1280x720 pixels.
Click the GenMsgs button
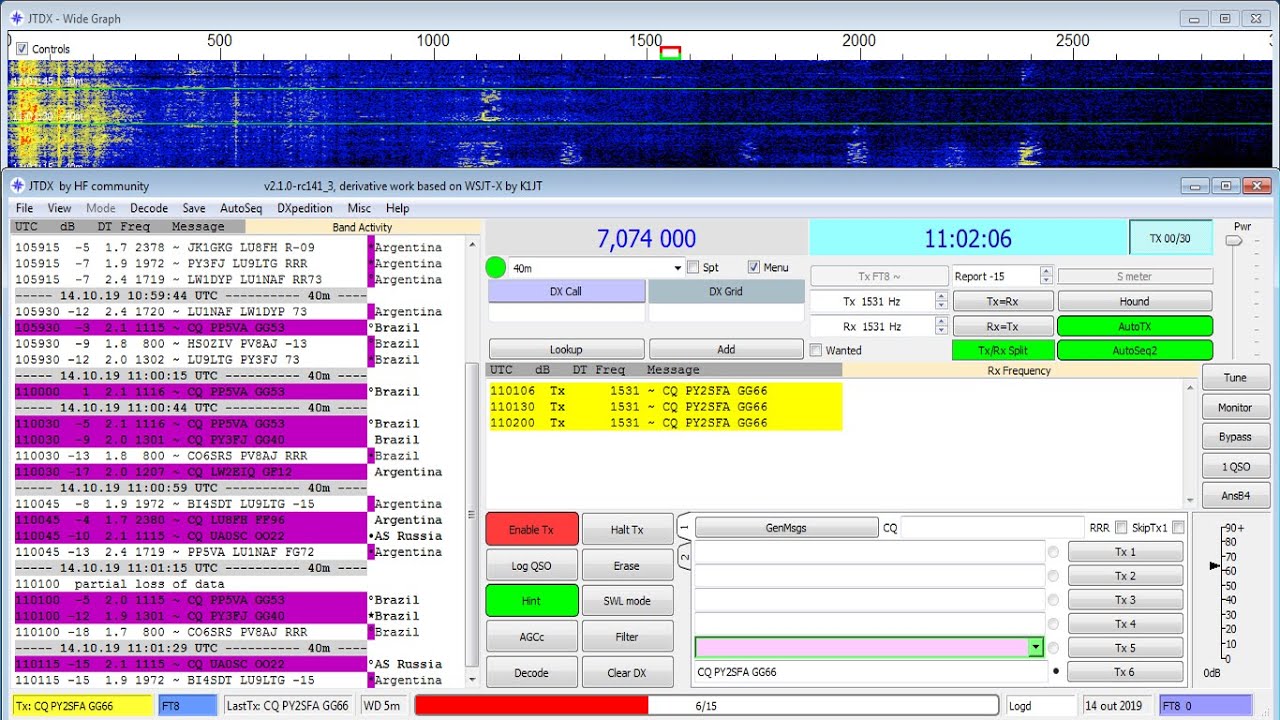click(786, 528)
